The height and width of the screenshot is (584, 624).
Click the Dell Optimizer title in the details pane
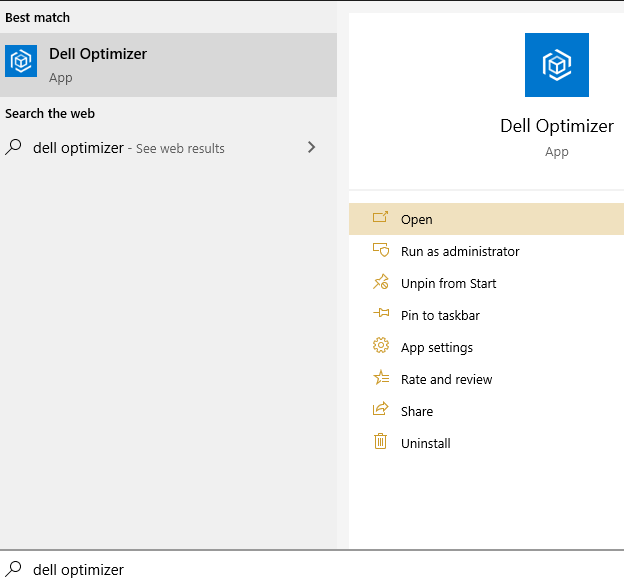click(556, 126)
